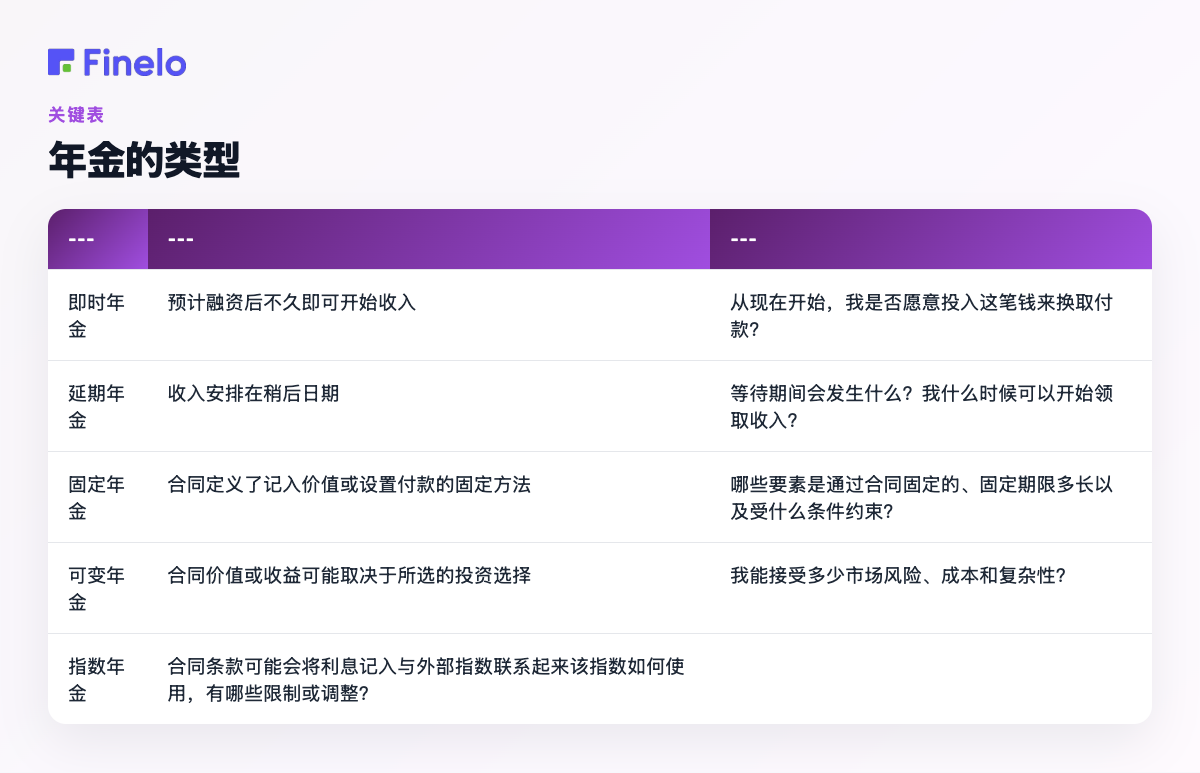Click the cell 预计融资后不久即可开始收入
Image resolution: width=1200 pixels, height=773 pixels.
coord(292,303)
